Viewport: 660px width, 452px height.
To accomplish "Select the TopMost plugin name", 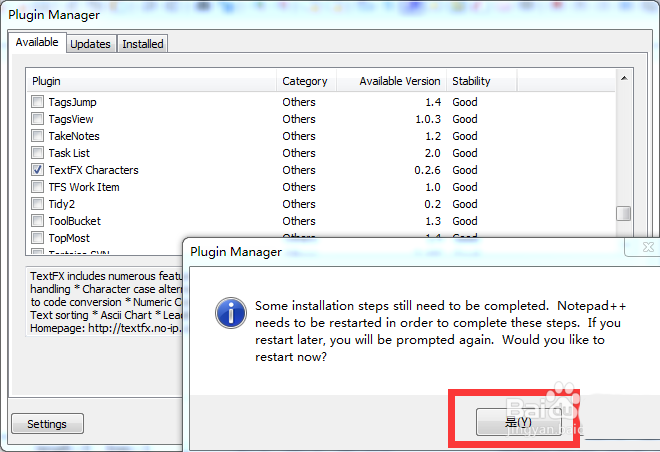I will [69, 238].
